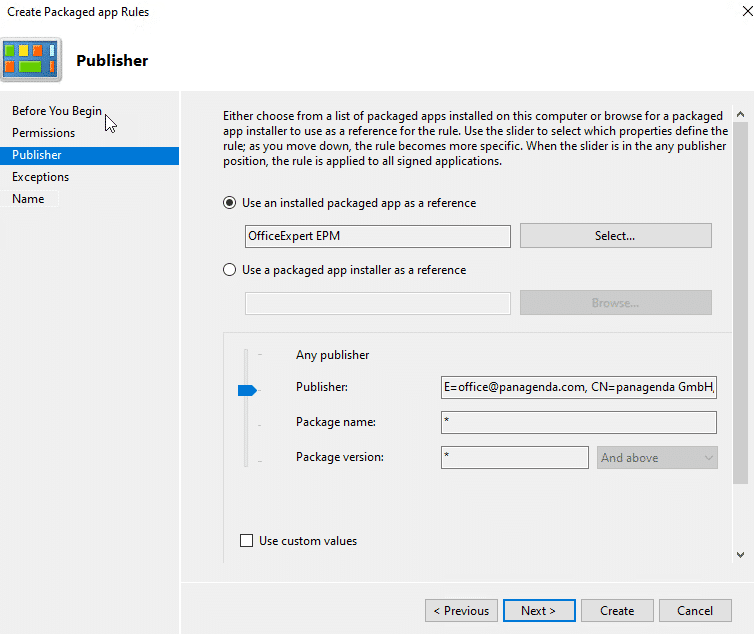Viewport: 754px width, 634px height.
Task: Click the OfficeExpert EPM reference field
Action: [x=377, y=236]
